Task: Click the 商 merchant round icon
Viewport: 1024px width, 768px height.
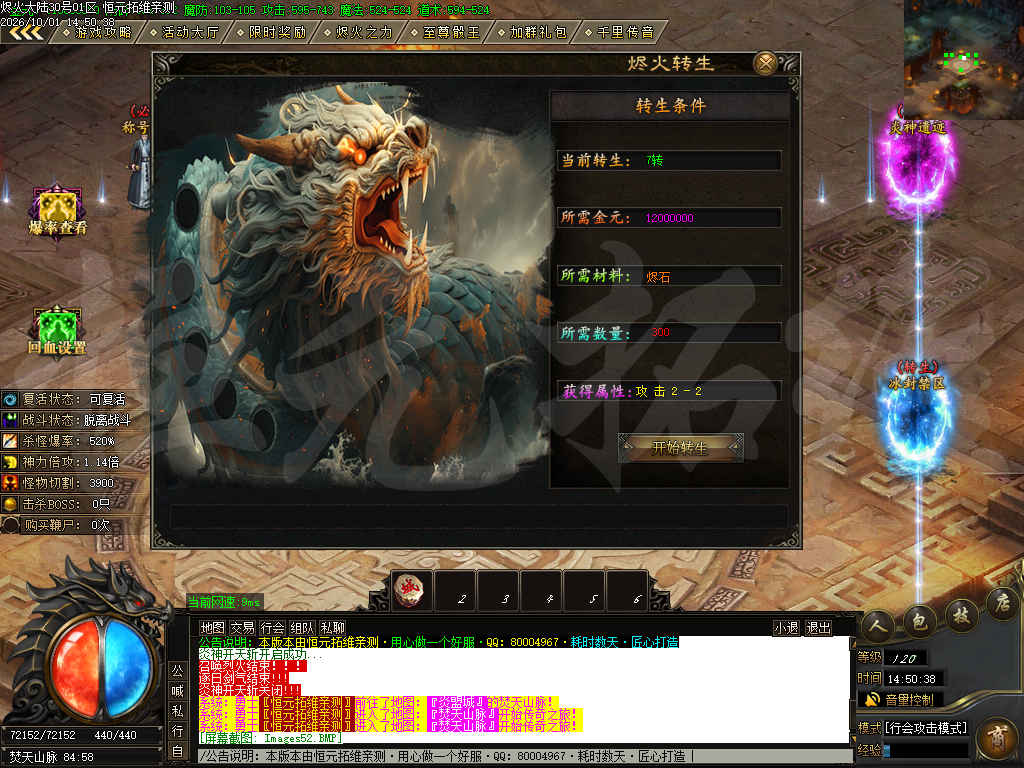Action: (997, 739)
